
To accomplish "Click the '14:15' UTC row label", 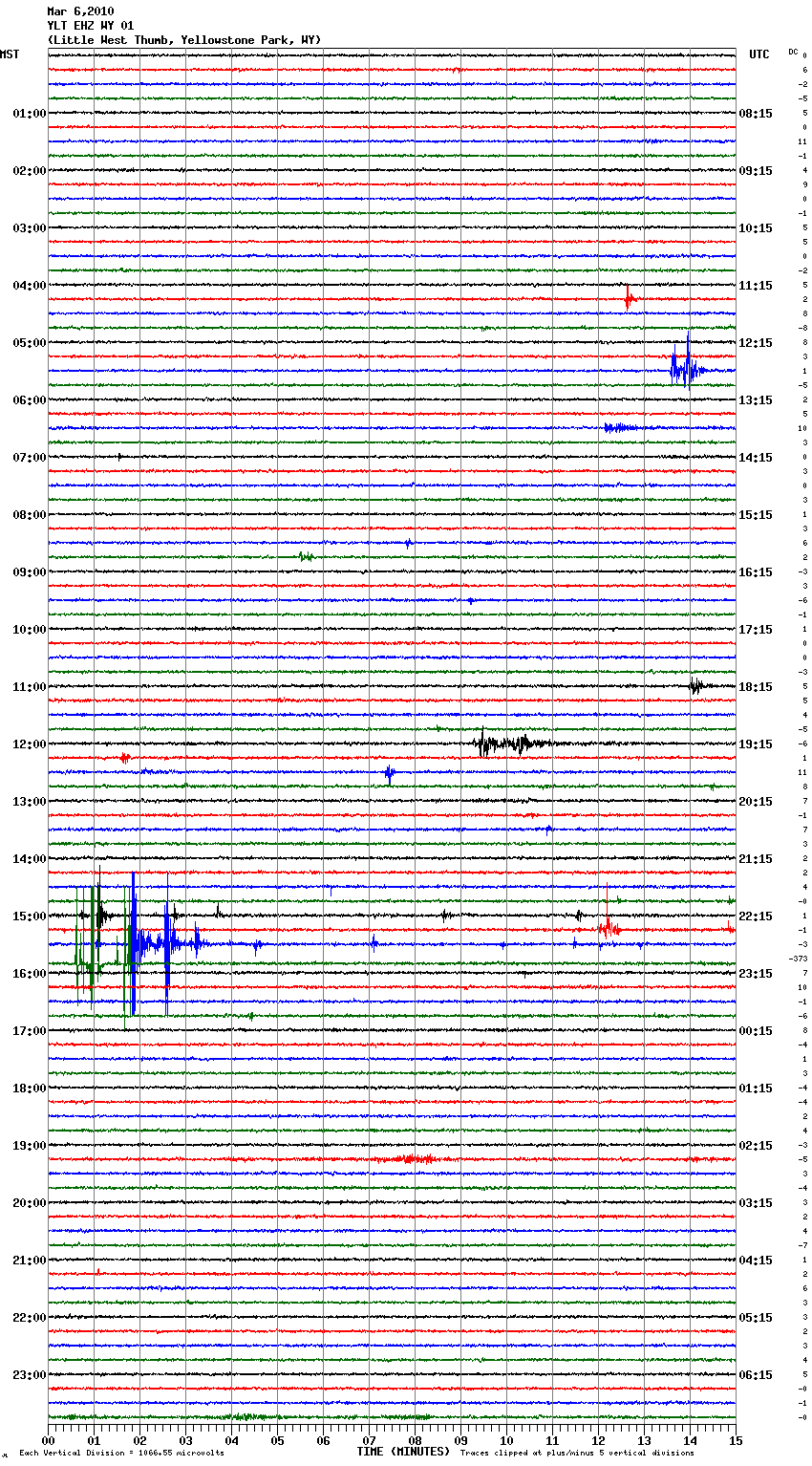I will pyautogui.click(x=756, y=458).
